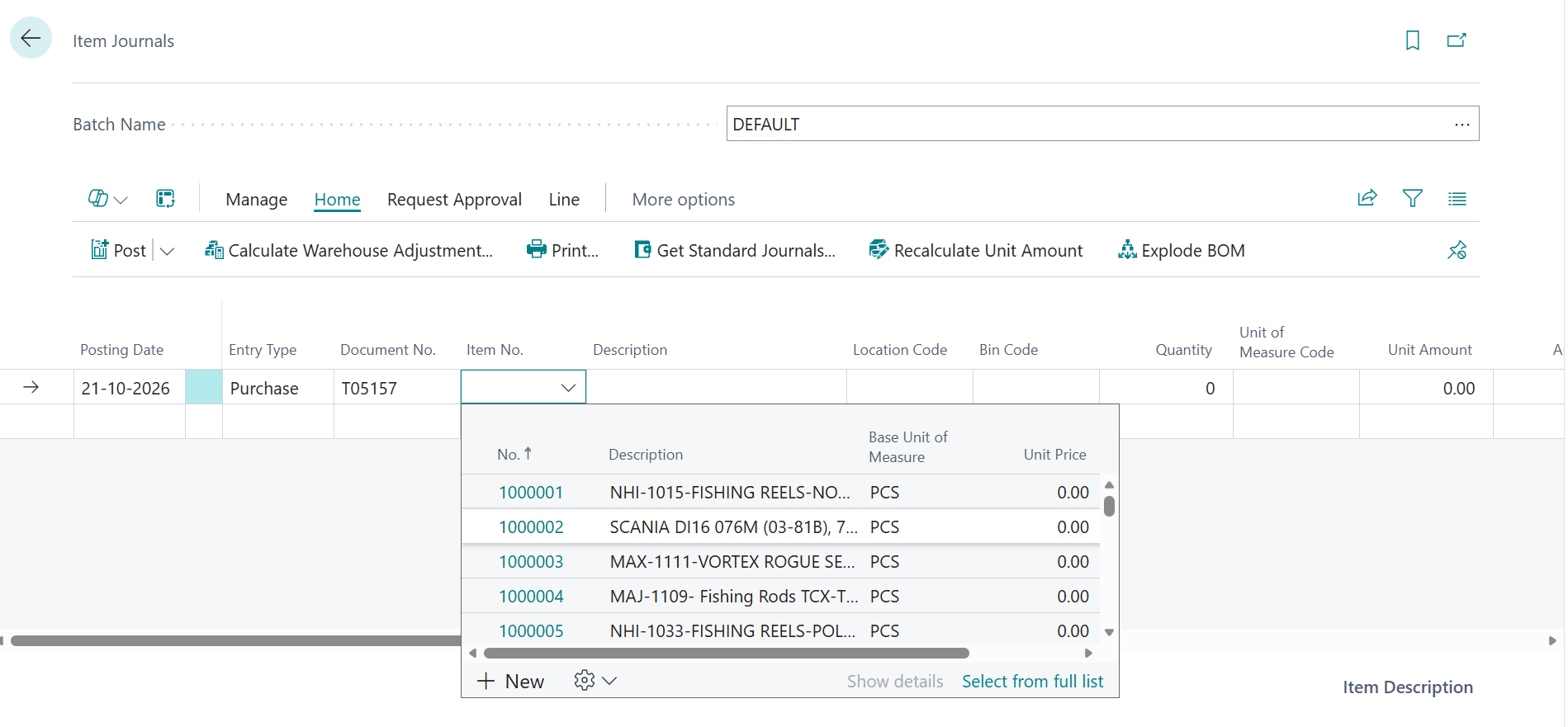Click the bookmark icon

[x=1413, y=40]
